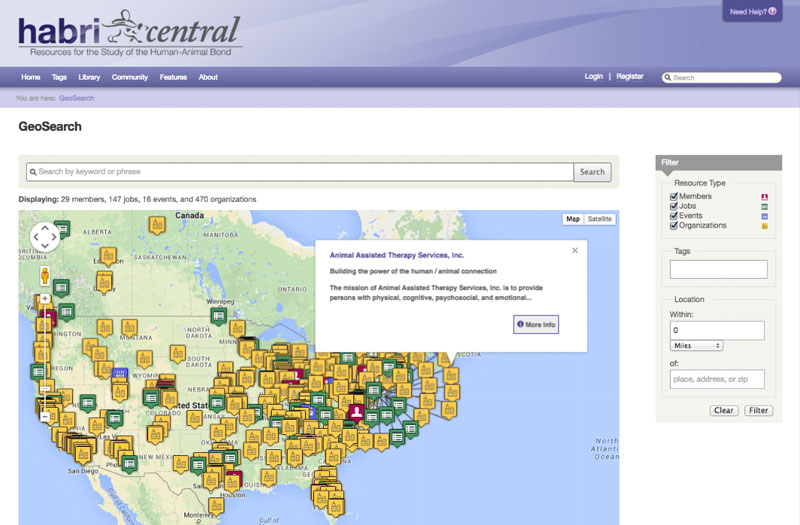The image size is (800, 525).
Task: Click the Street View pegman icon
Action: (45, 276)
